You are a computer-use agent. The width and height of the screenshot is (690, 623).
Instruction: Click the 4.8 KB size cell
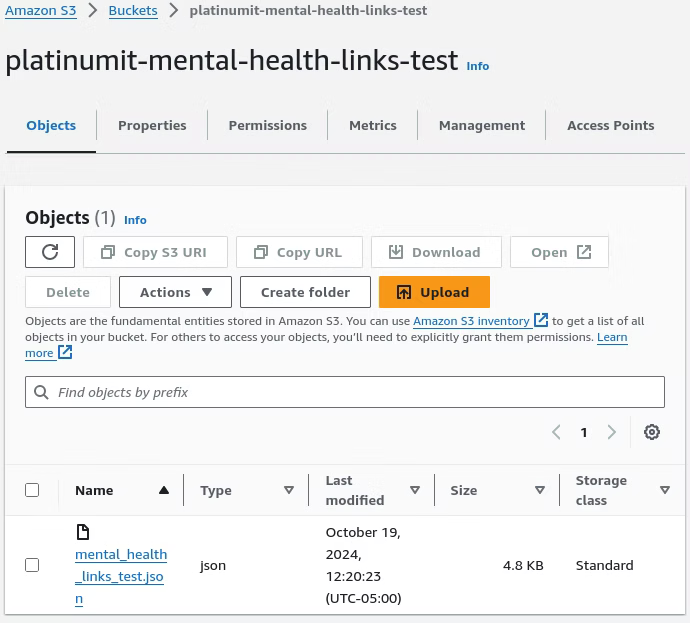click(523, 565)
